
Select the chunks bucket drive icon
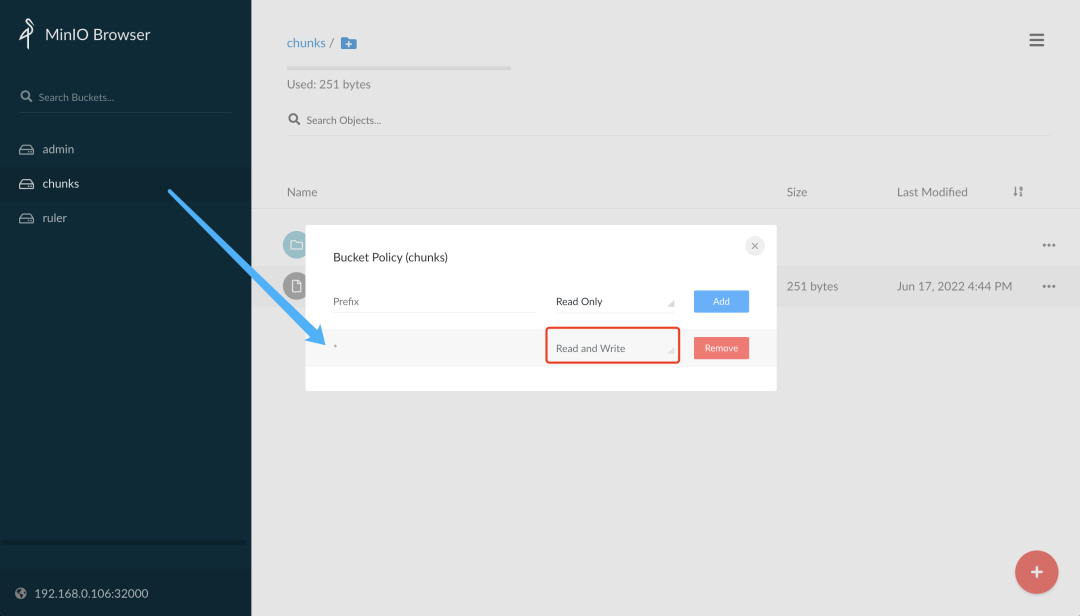click(x=26, y=184)
